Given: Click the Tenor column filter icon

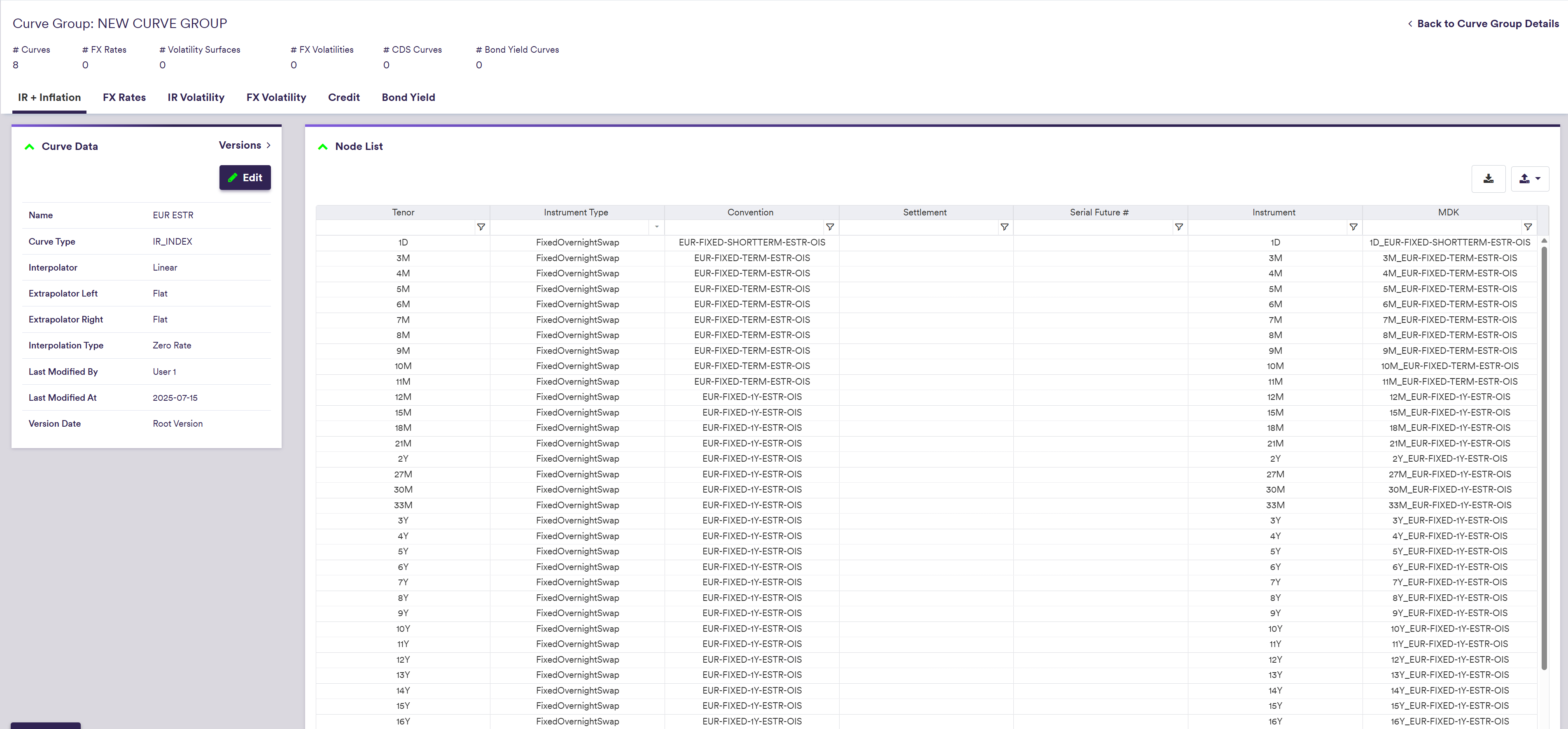Looking at the screenshot, I should click(481, 227).
